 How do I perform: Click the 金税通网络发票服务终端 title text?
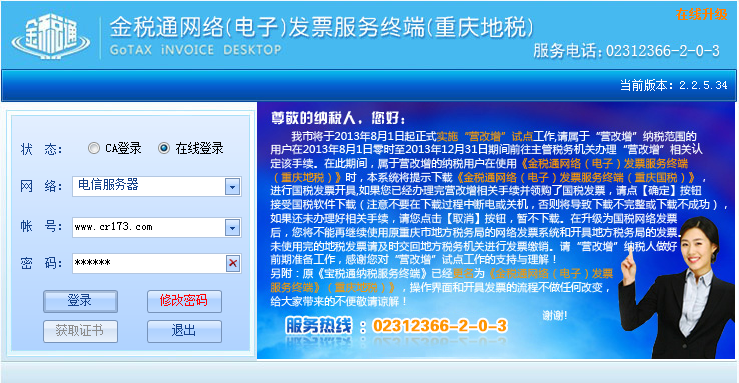[x=321, y=27]
